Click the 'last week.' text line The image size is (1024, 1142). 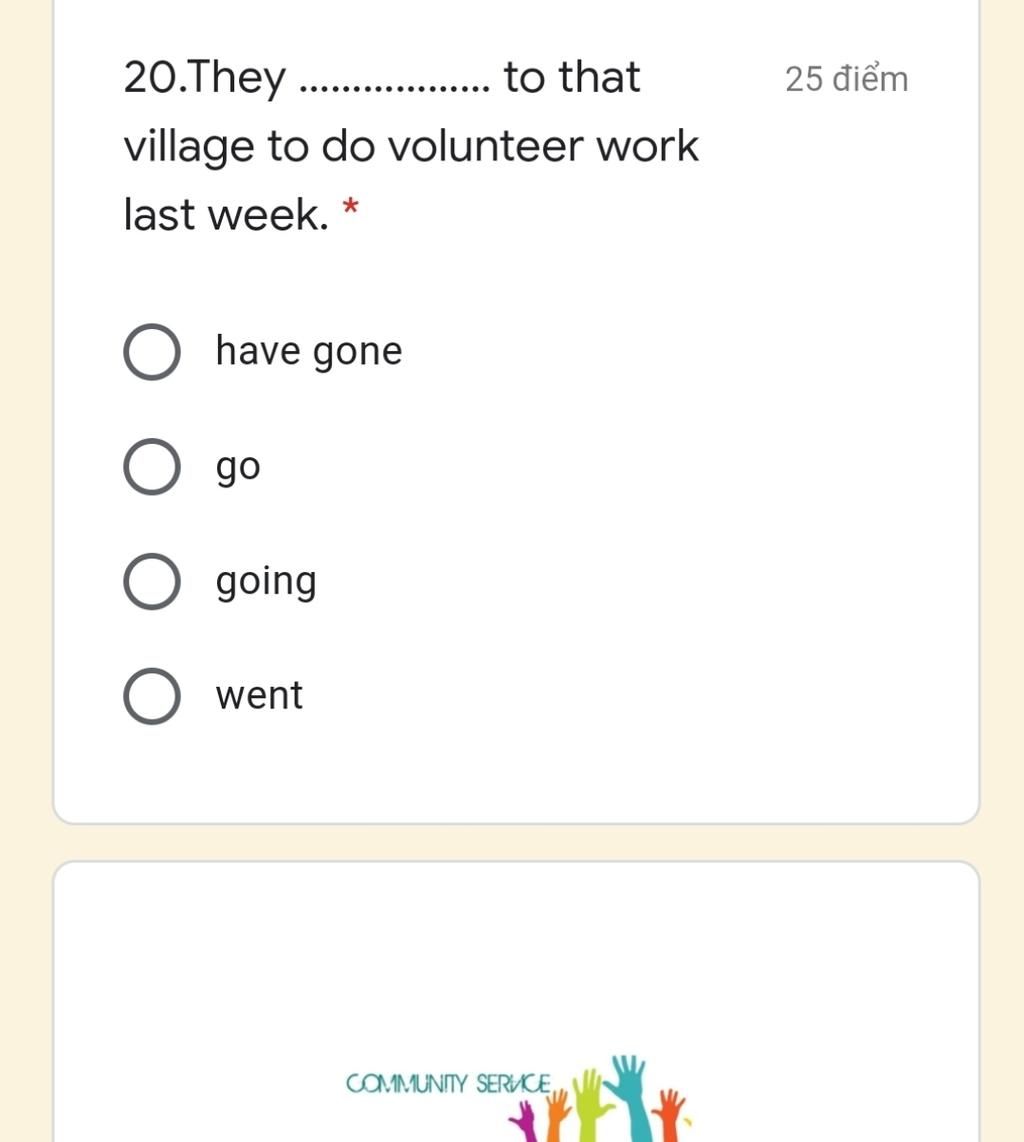click(227, 215)
